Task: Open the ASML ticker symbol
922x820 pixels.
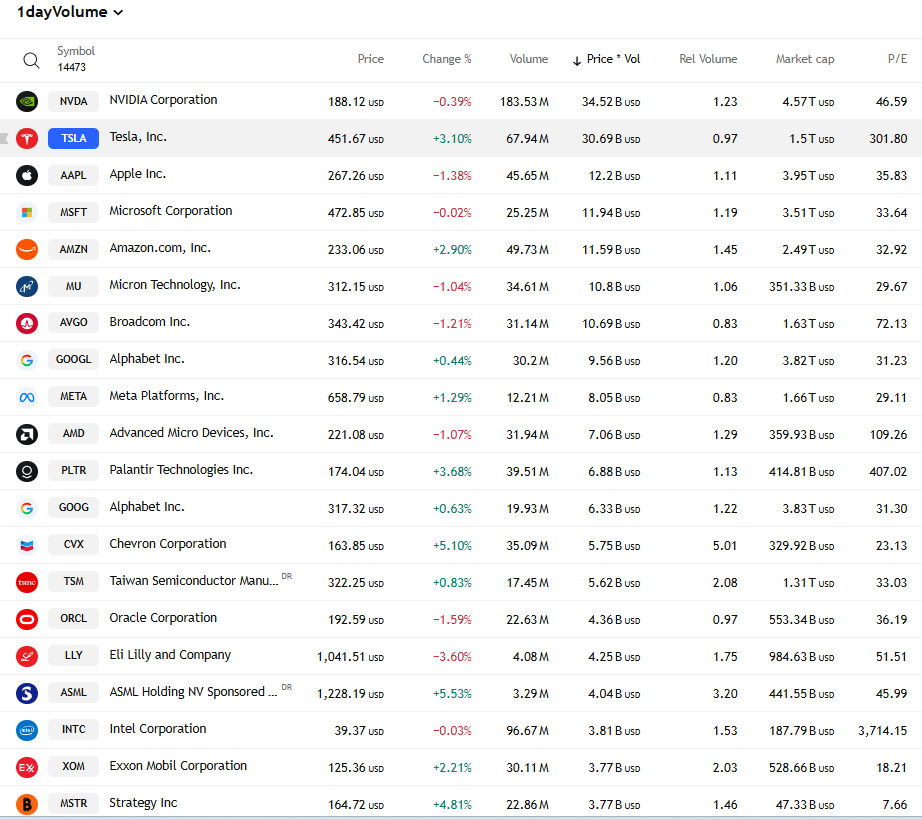Action: (74, 692)
